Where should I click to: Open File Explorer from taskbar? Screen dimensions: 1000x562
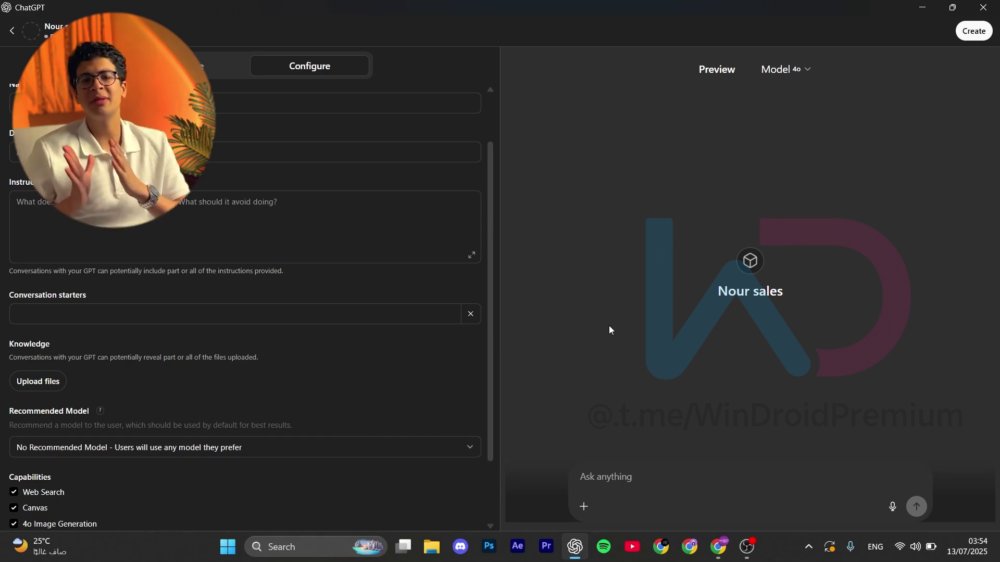pos(432,547)
